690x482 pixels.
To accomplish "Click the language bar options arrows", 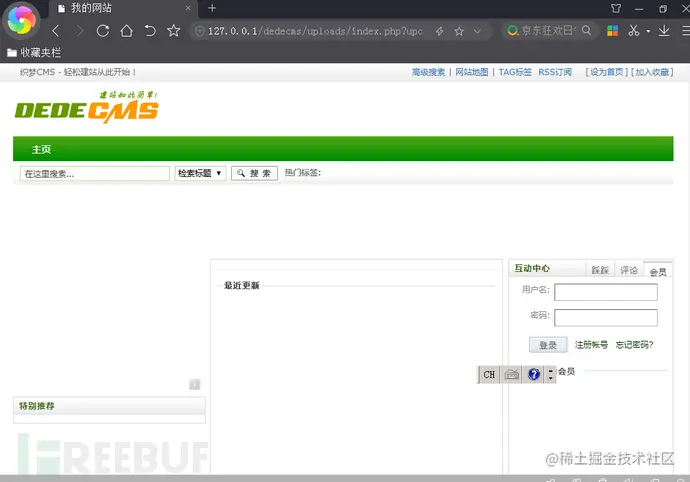I will (550, 375).
